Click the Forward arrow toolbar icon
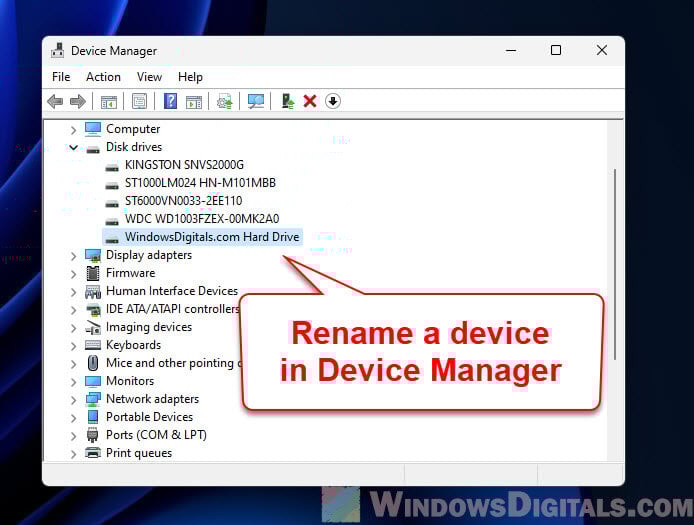 pos(78,101)
